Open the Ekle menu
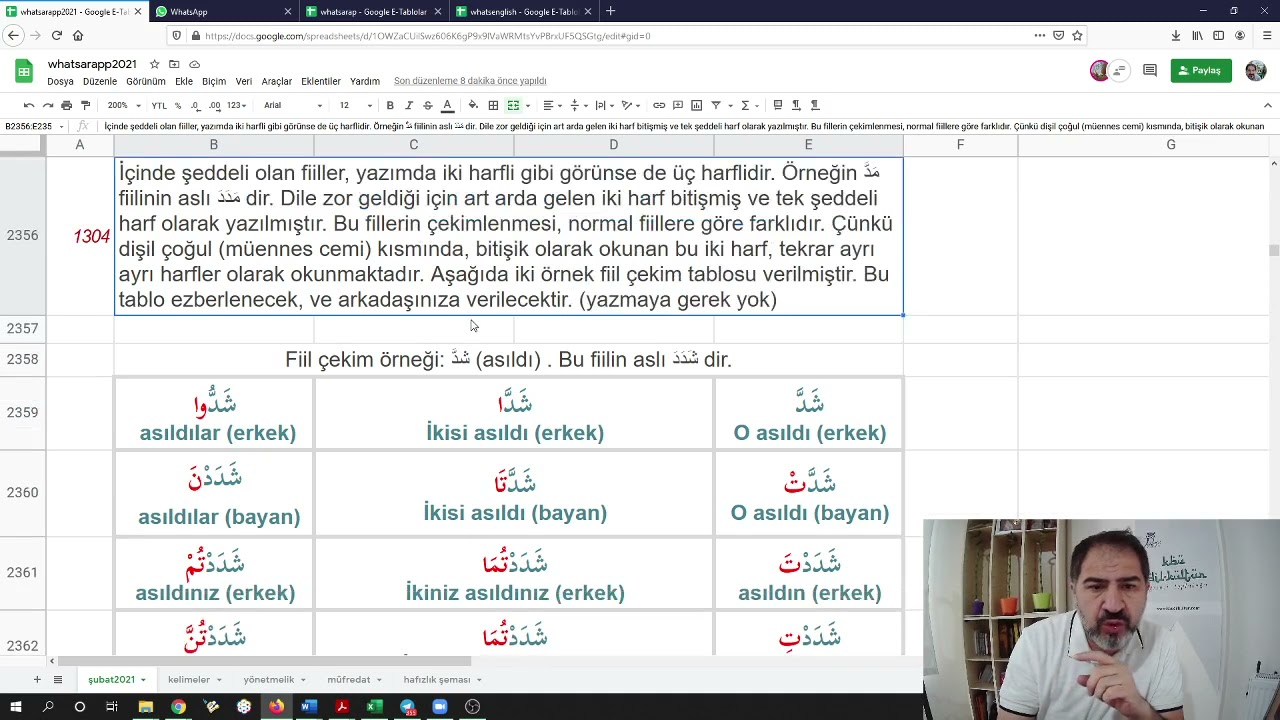 (184, 81)
